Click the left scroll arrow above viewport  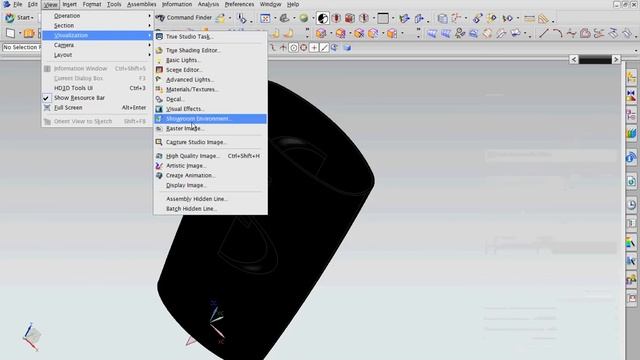(x=573, y=60)
